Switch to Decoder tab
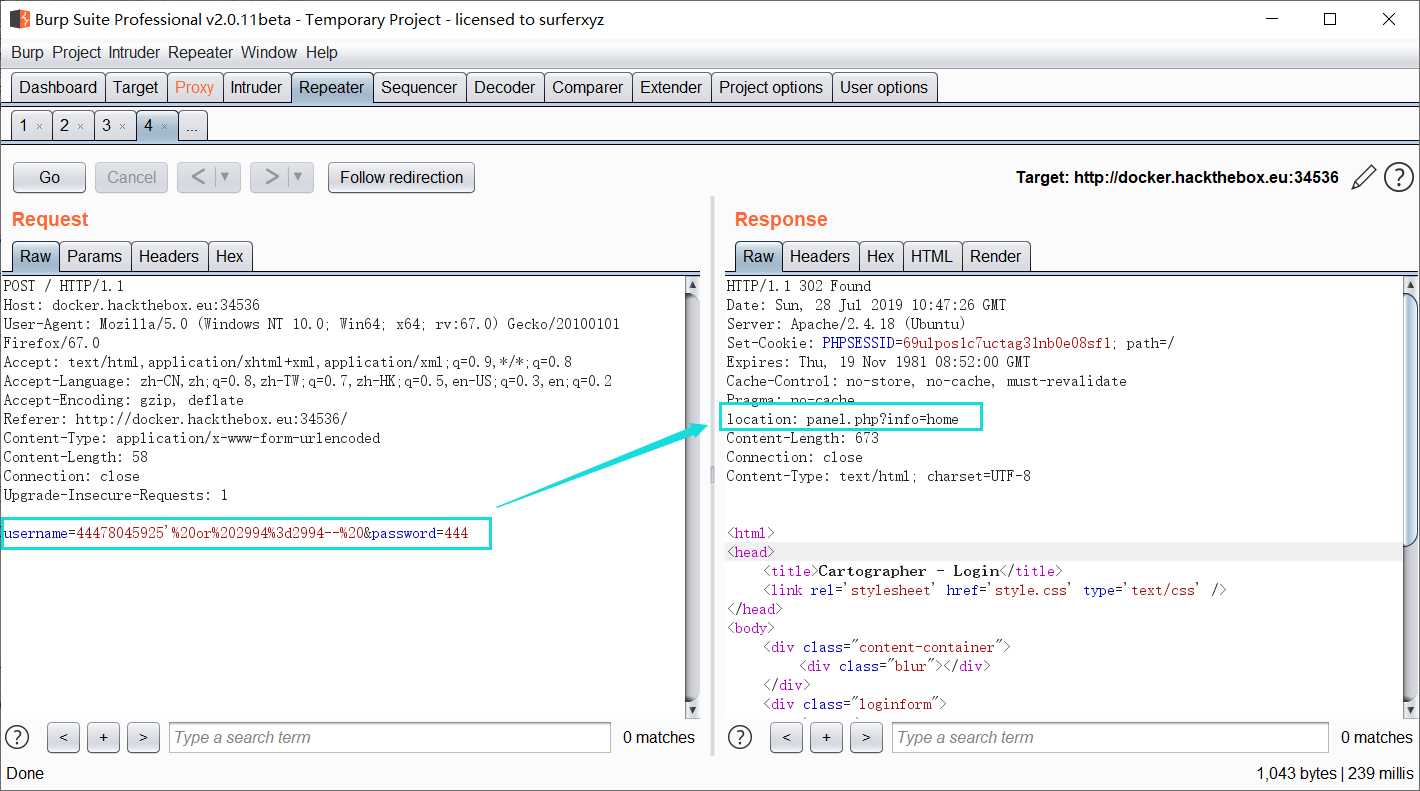 pyautogui.click(x=504, y=87)
